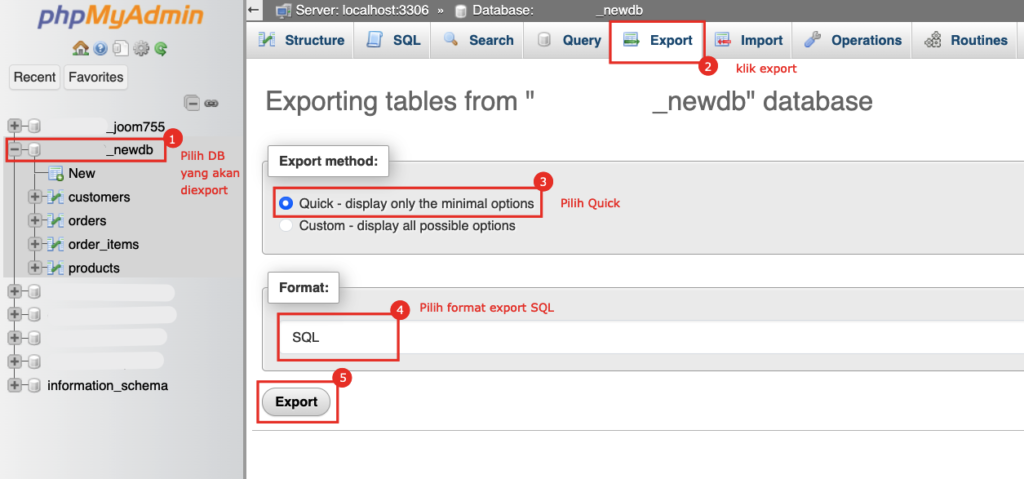Go to the Import tab
Viewport: 1024px width, 479px height.
(x=749, y=41)
